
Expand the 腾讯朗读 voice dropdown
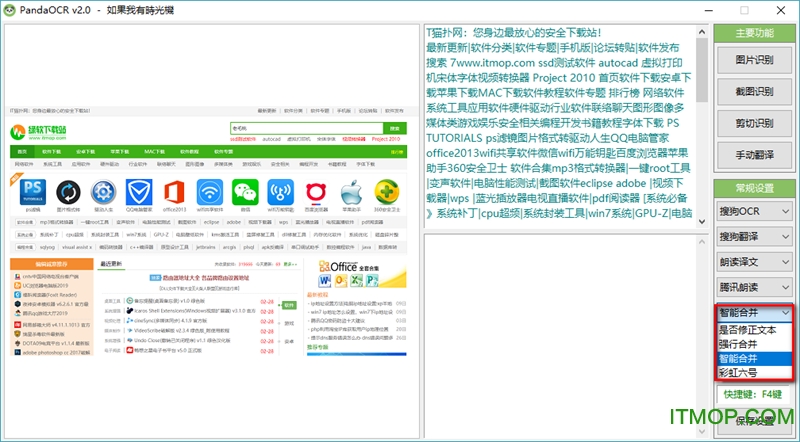754,287
